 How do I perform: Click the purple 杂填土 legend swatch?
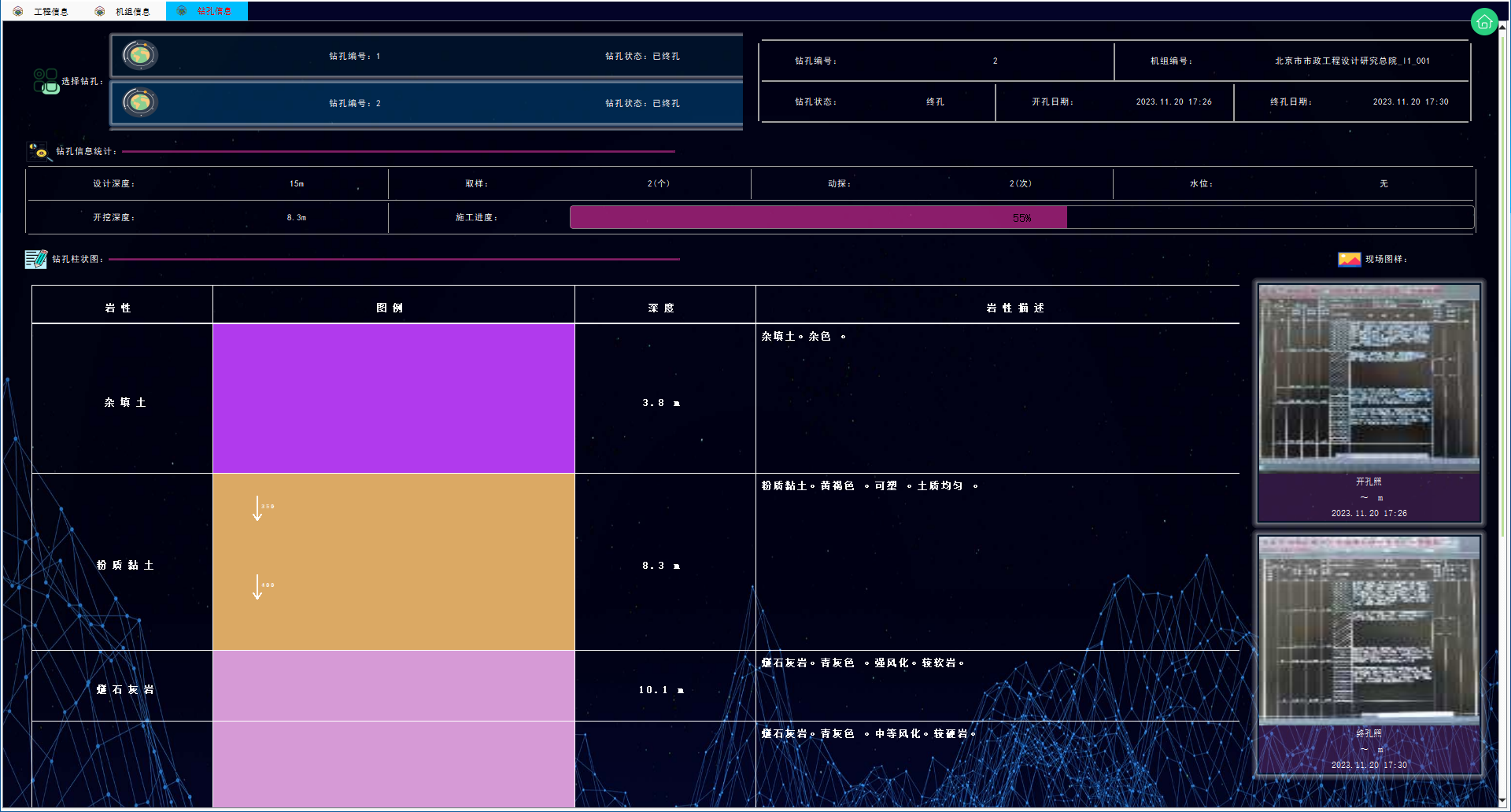[x=393, y=398]
